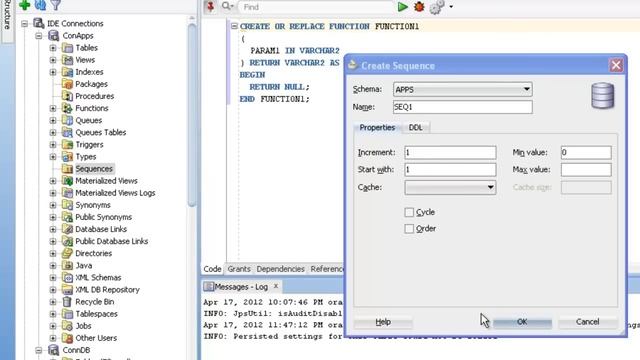Click the green plus new connection icon

coord(24,5)
